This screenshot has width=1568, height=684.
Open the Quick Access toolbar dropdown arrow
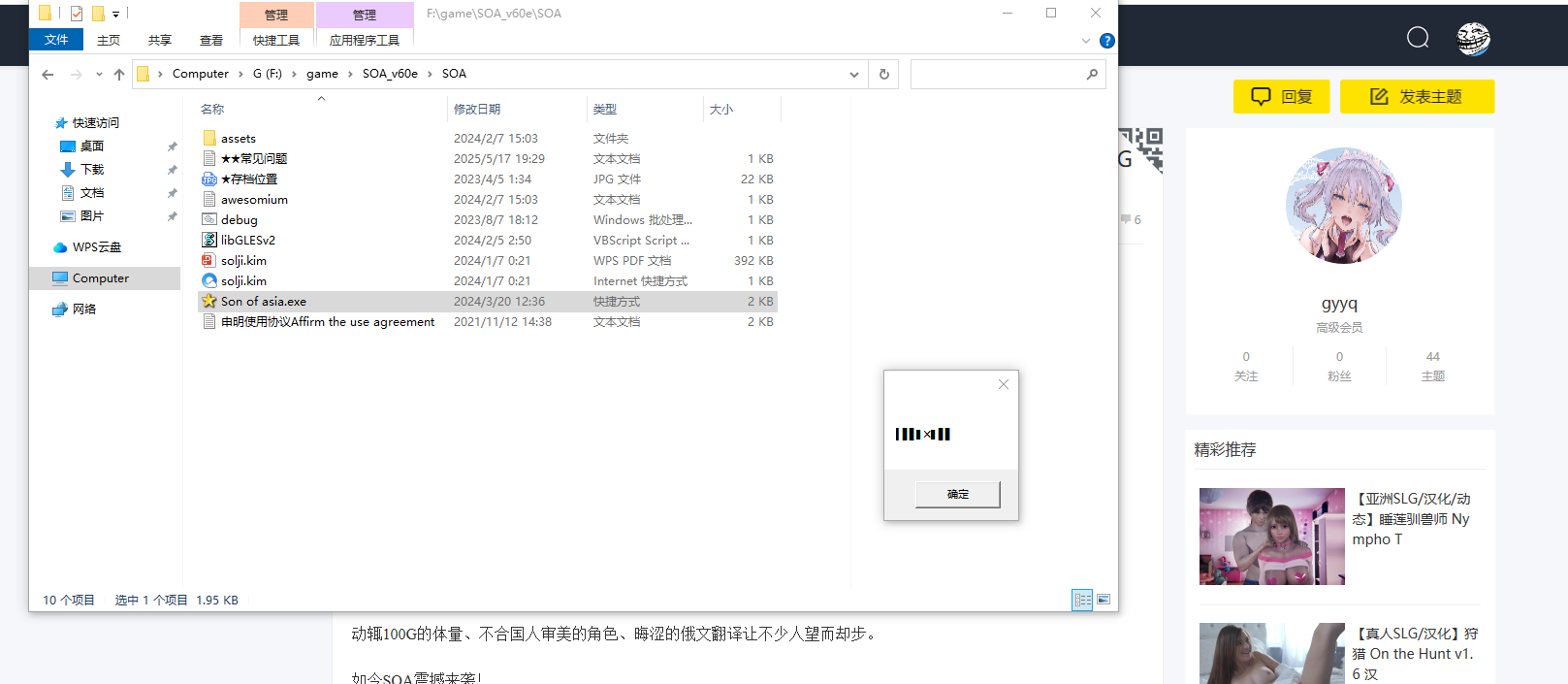pyautogui.click(x=115, y=14)
